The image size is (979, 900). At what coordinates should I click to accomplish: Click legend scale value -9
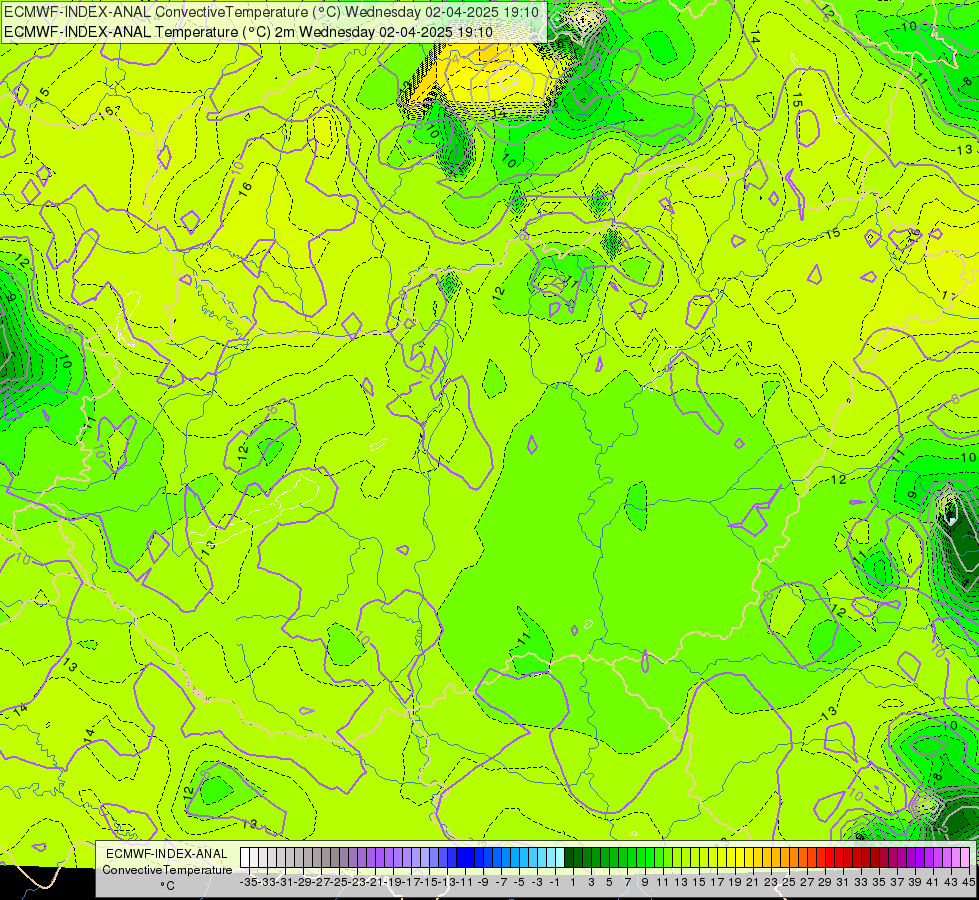(x=483, y=883)
